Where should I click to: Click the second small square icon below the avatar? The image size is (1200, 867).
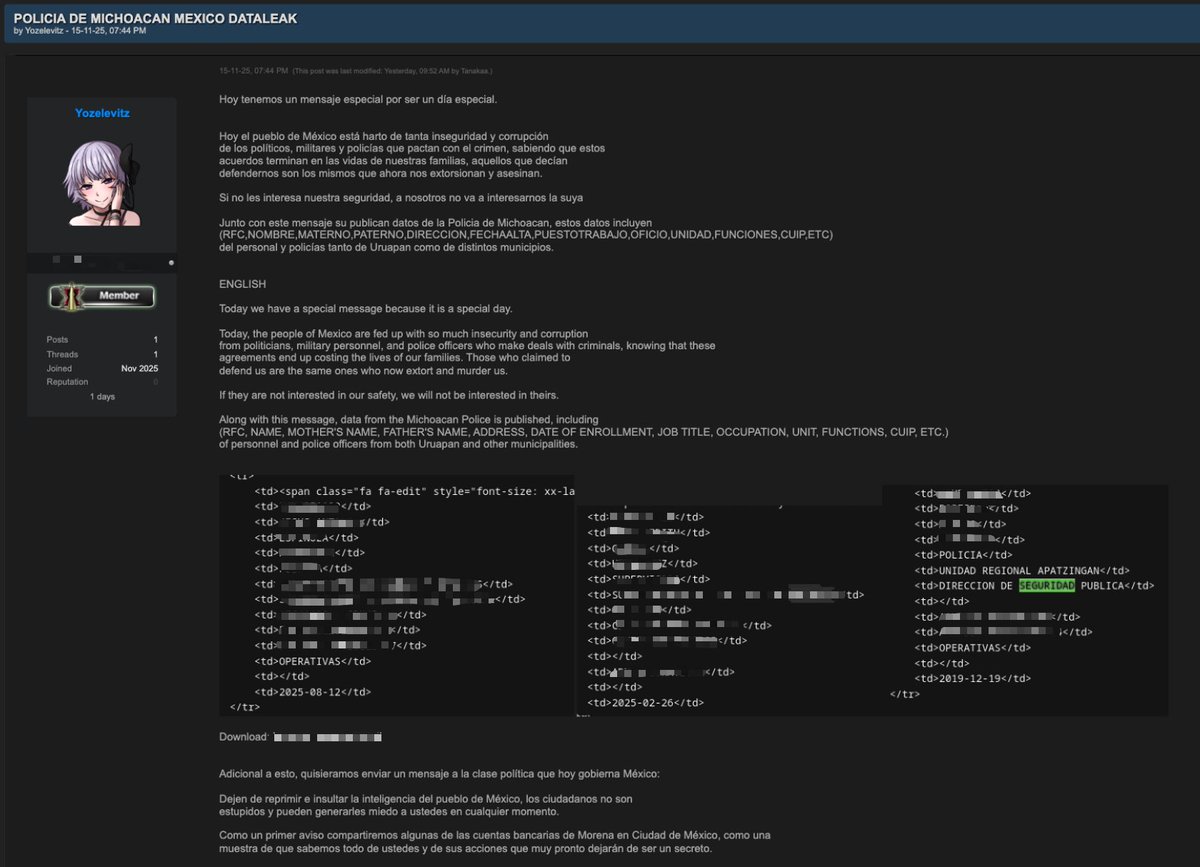77,260
